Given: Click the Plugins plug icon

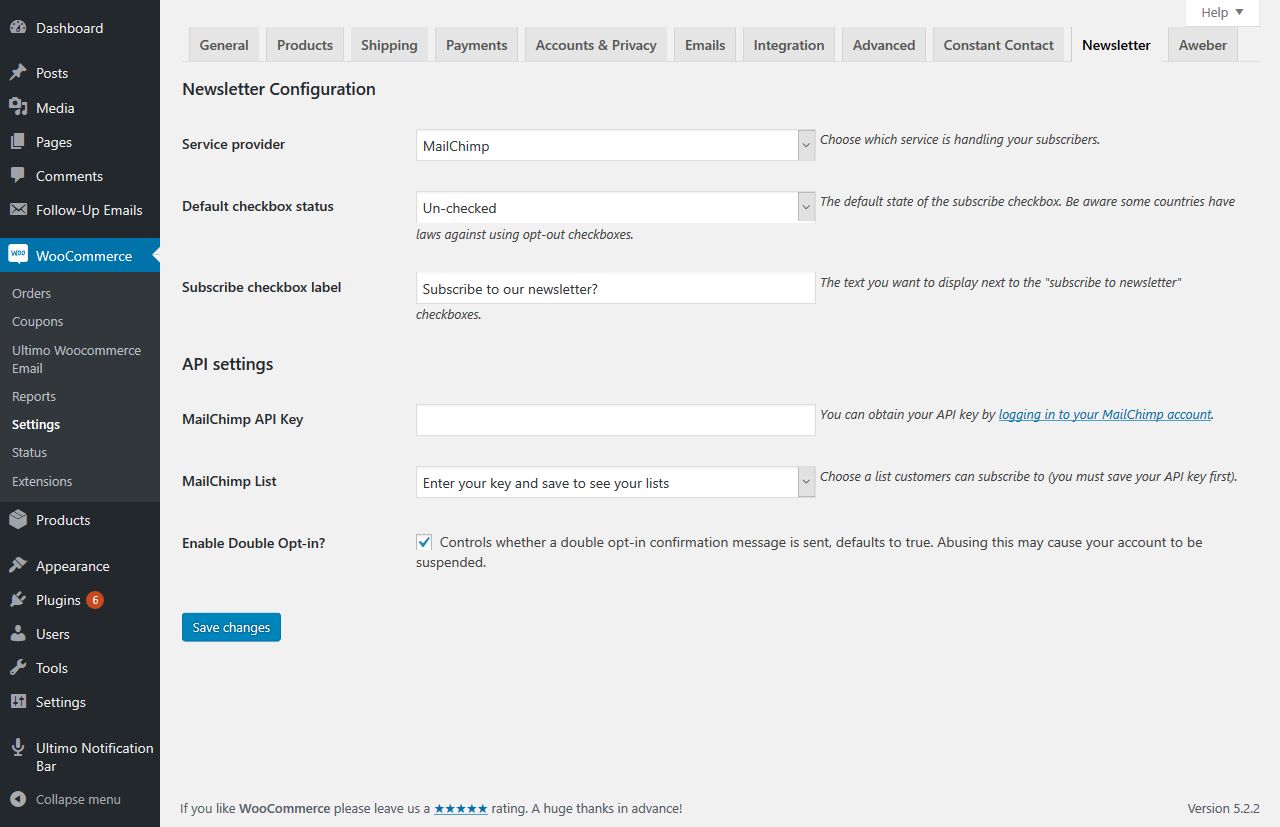Looking at the screenshot, I should coord(18,600).
